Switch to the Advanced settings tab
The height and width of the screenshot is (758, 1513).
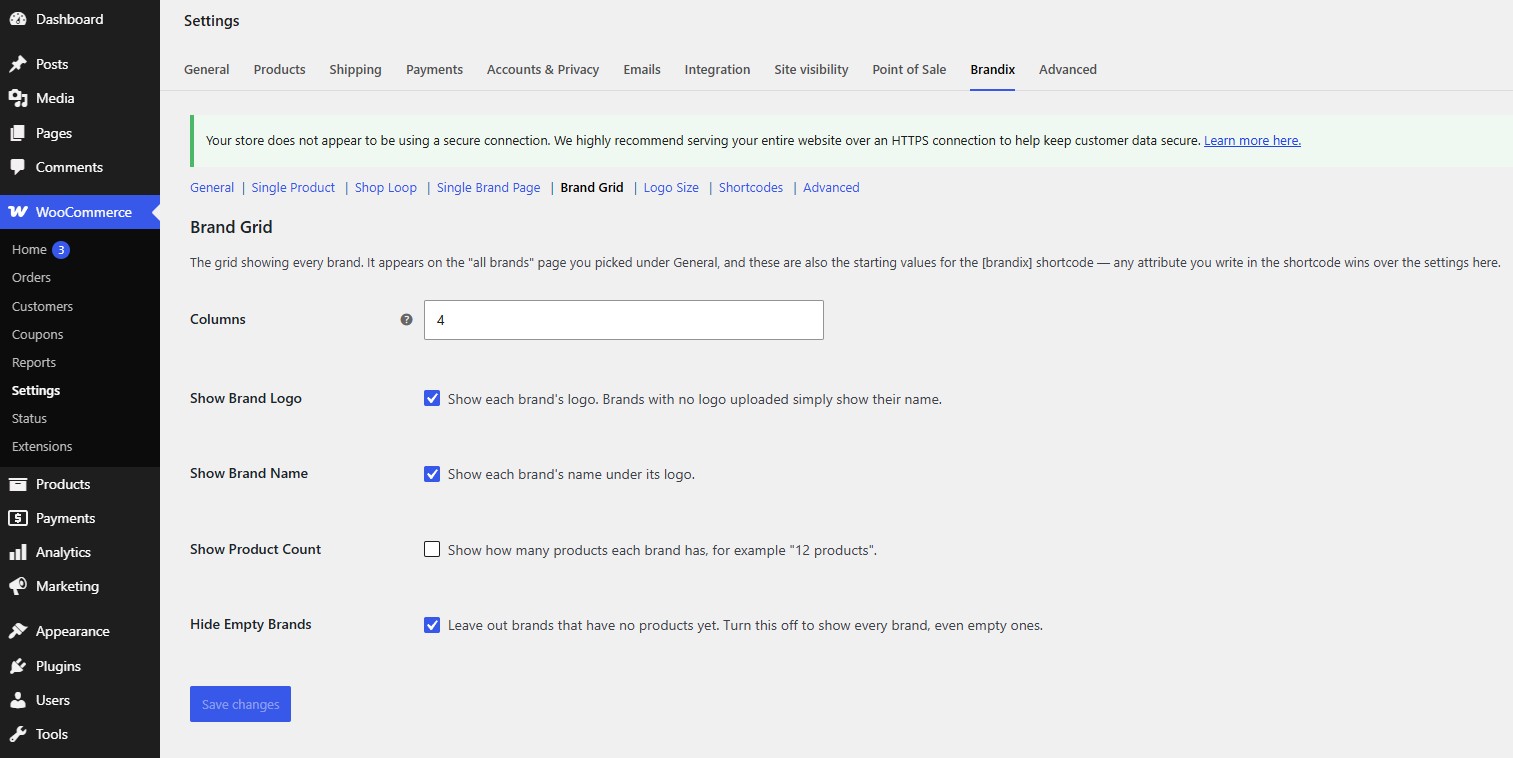(1067, 69)
